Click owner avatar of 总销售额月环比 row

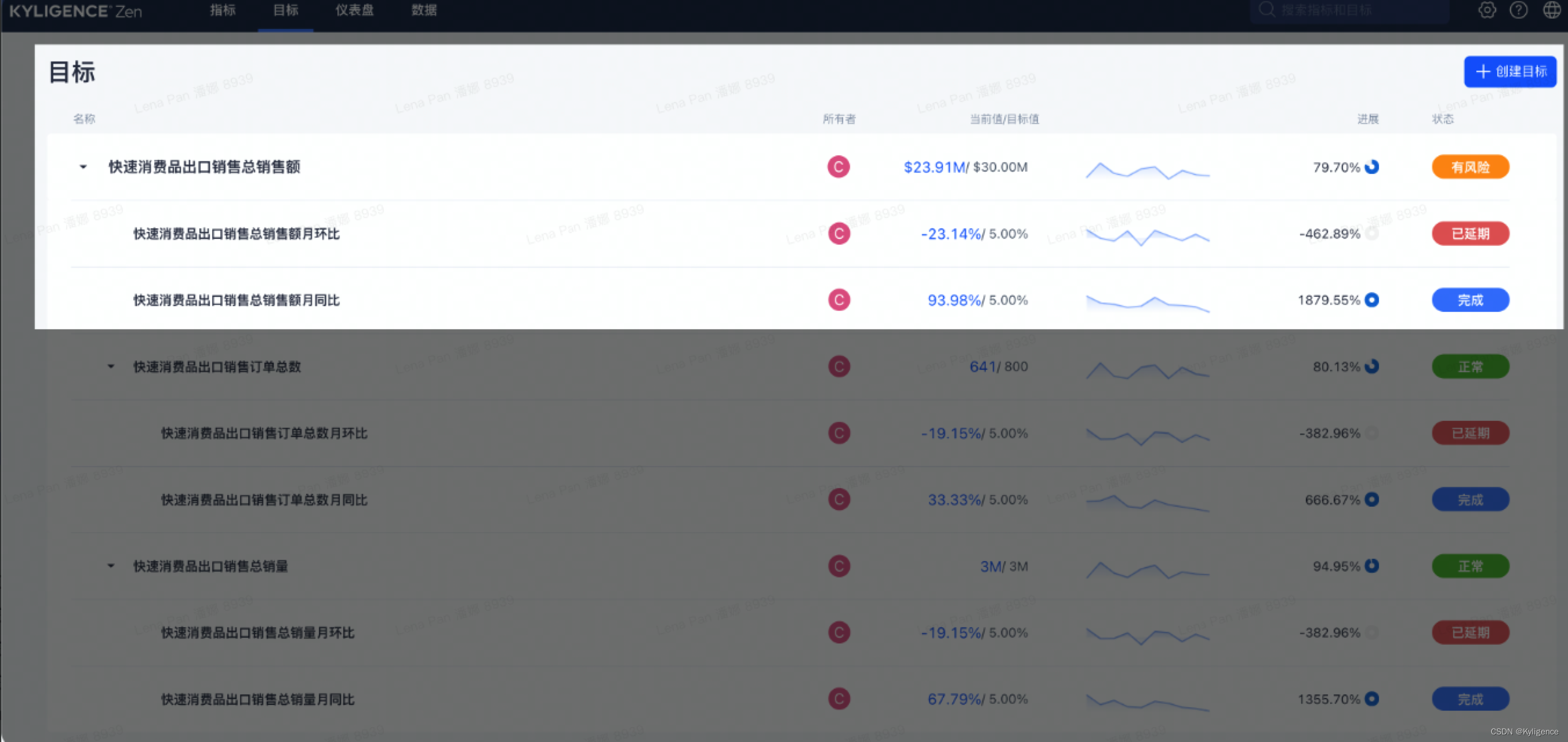(x=839, y=234)
